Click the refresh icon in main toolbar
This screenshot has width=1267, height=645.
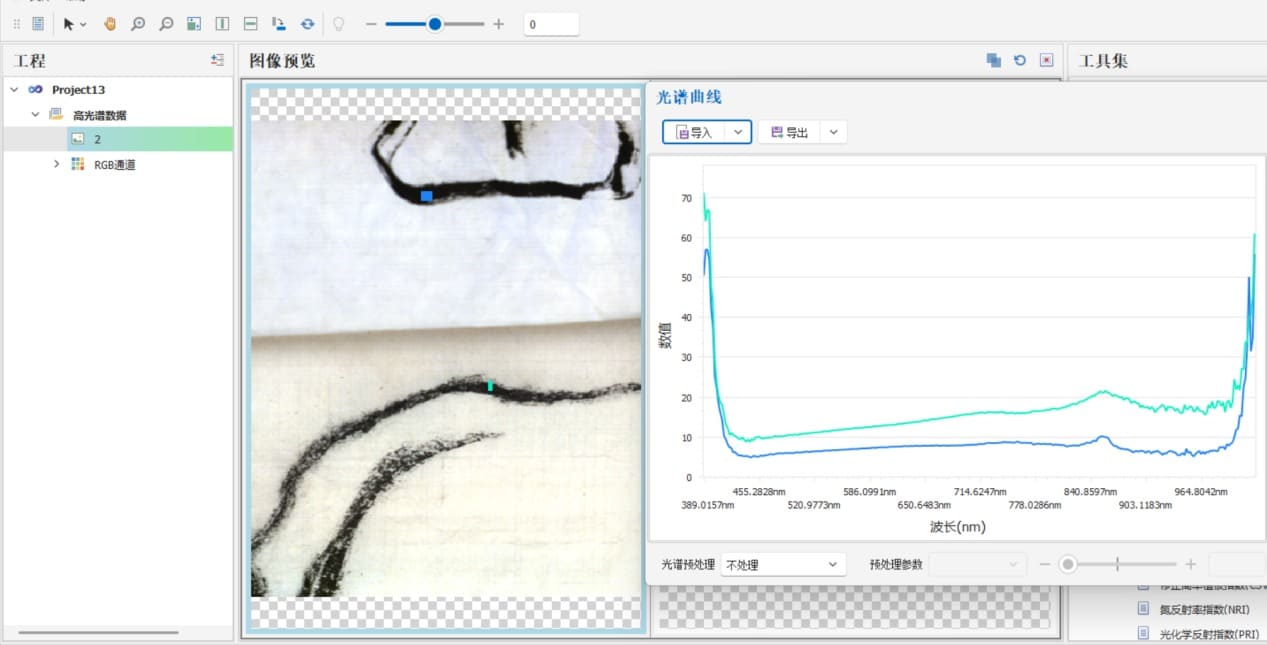(307, 24)
